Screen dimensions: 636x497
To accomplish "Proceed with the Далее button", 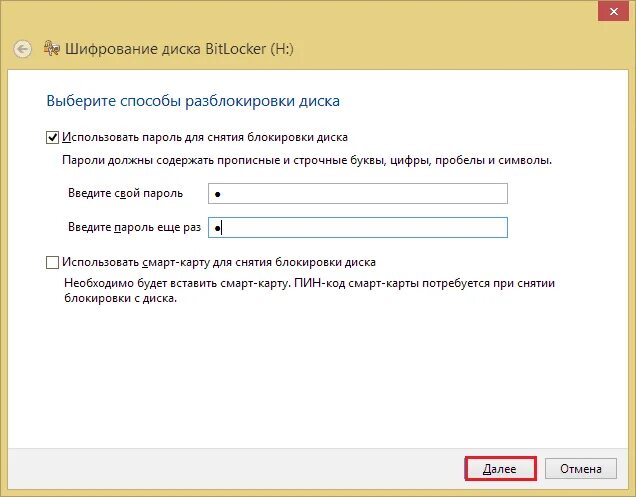I will pyautogui.click(x=500, y=469).
